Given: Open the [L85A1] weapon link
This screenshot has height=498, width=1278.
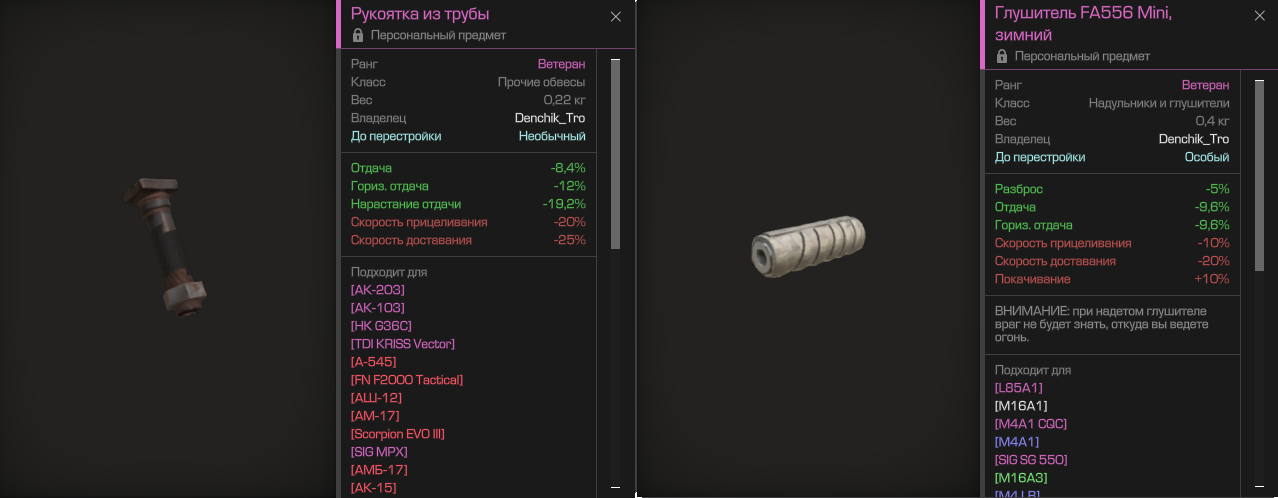Looking at the screenshot, I should point(1019,388).
